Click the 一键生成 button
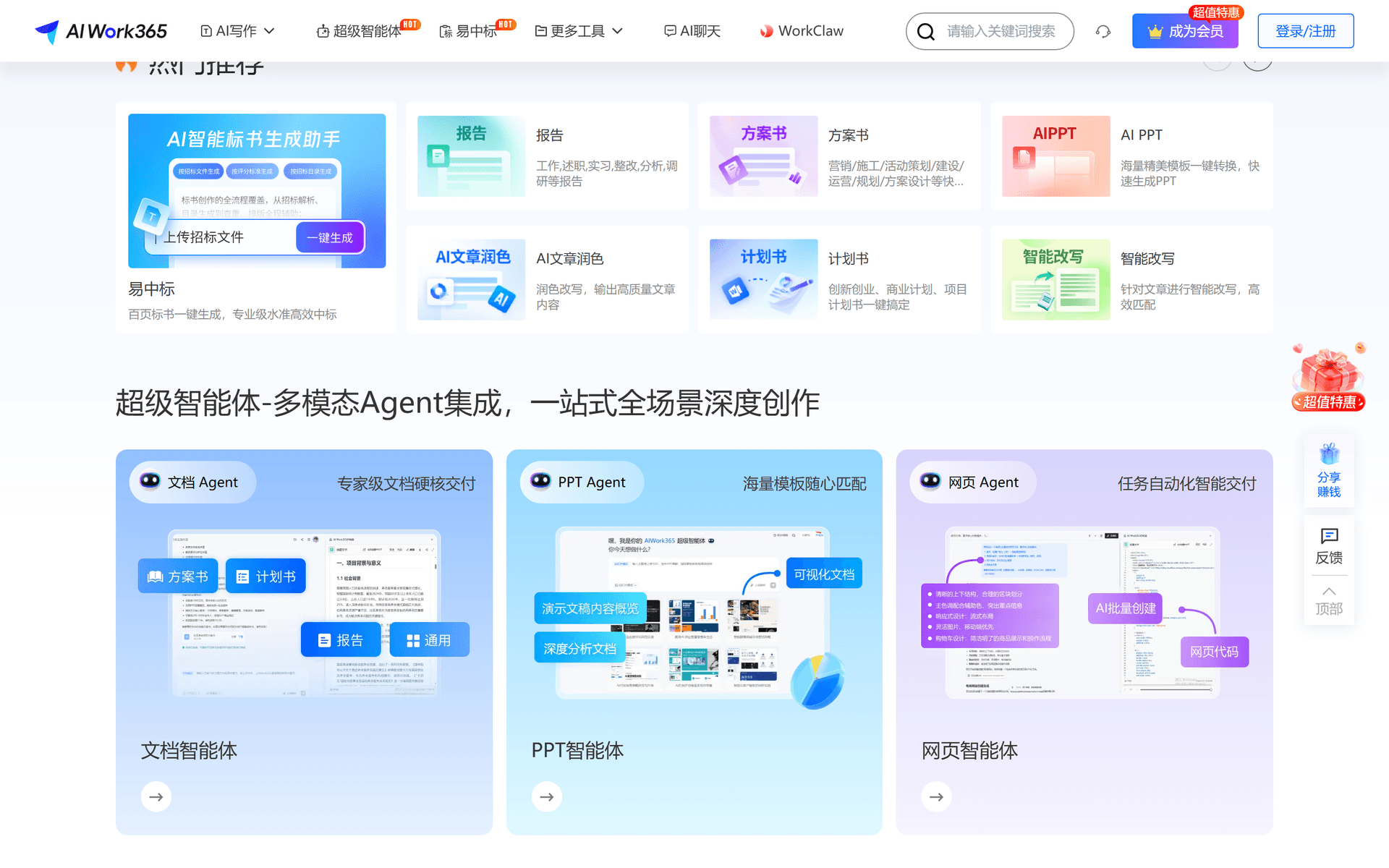Viewport: 1389px width, 868px height. [330, 237]
